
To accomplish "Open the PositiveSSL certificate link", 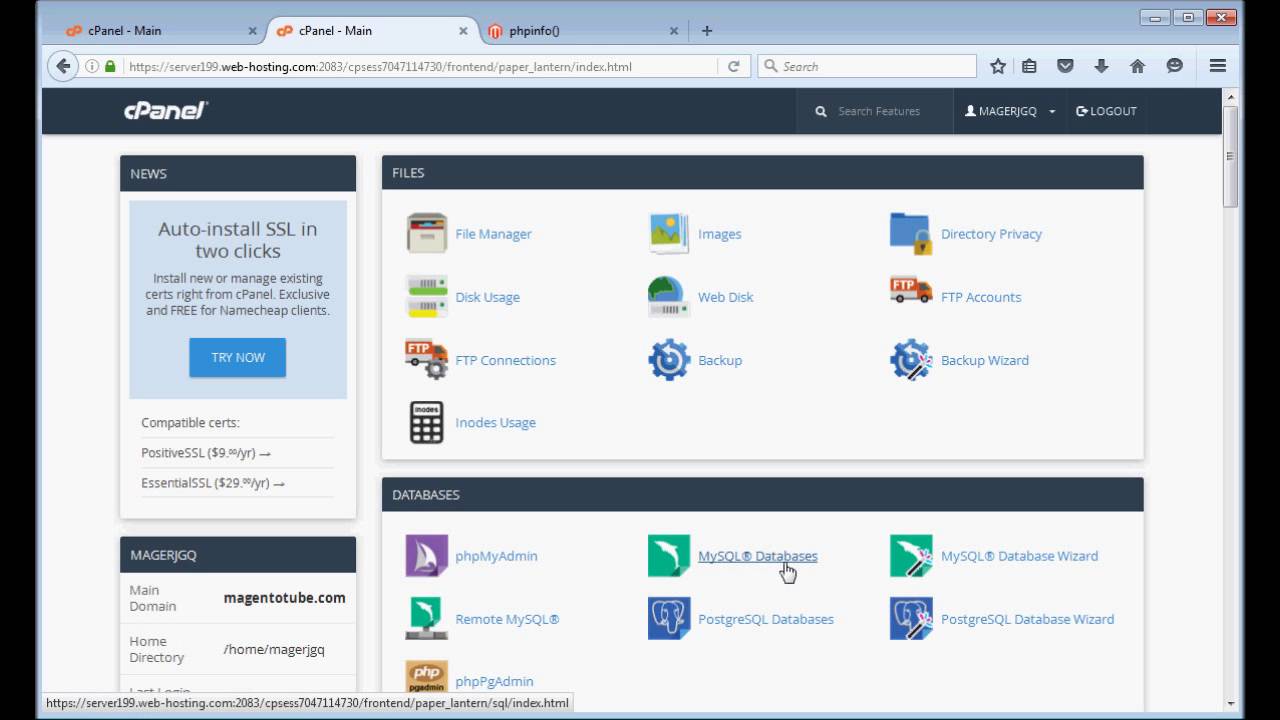I will tap(206, 453).
